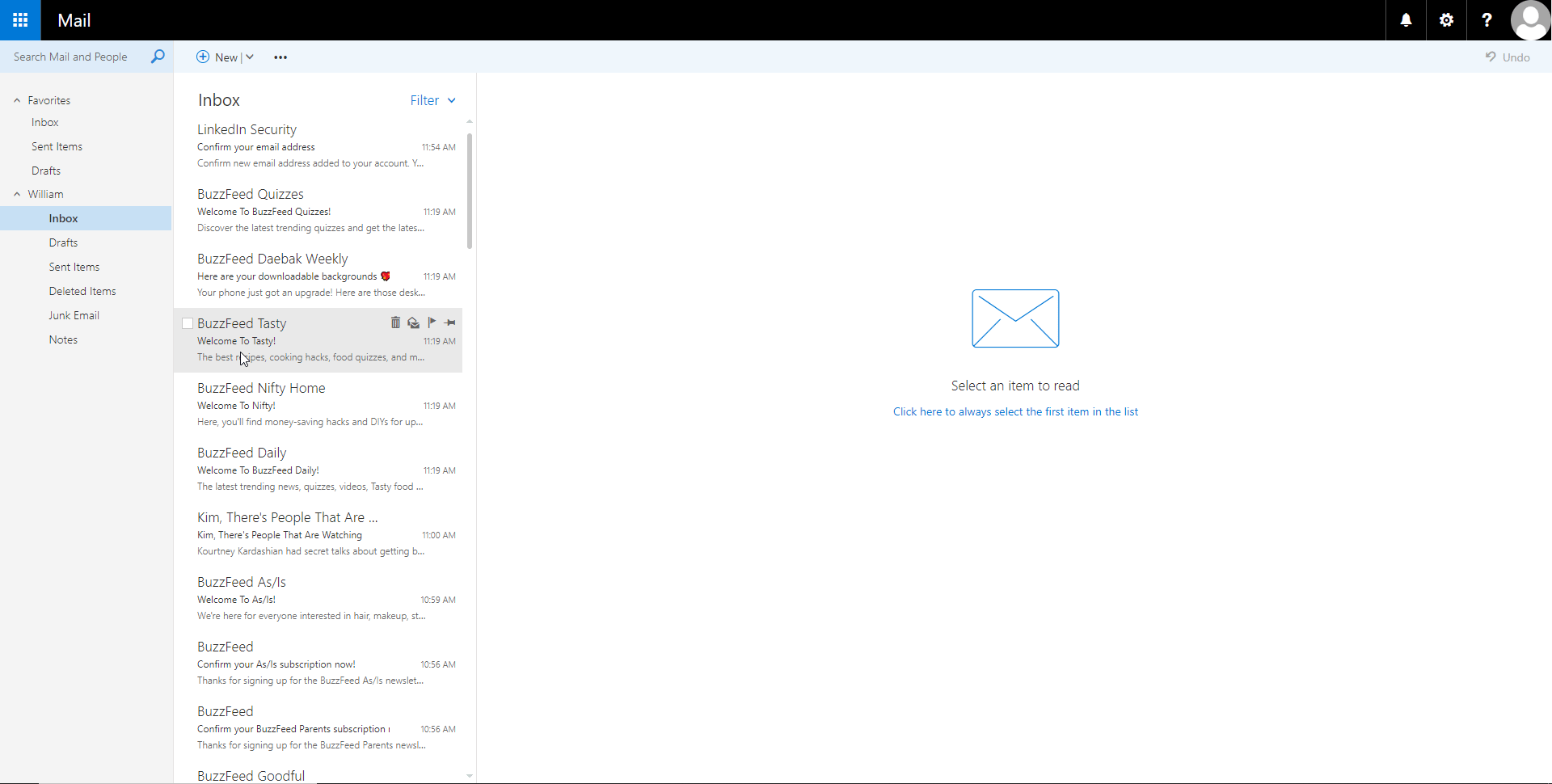Mark BuzzFeed Tasty email as read via envelope icon
1552x784 pixels.
coord(414,322)
